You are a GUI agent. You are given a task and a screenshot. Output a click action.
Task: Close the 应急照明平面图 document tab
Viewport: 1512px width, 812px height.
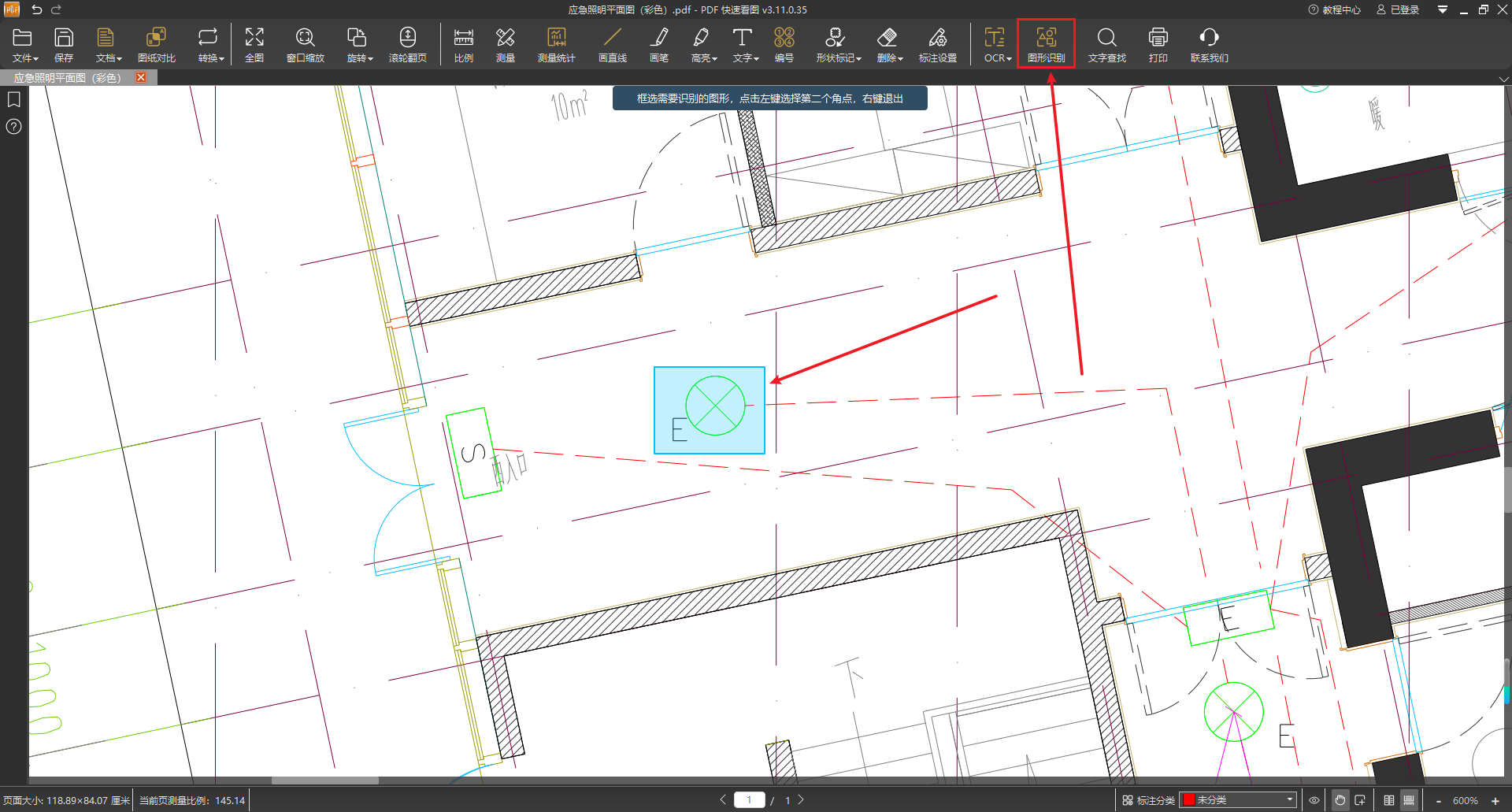[141, 77]
